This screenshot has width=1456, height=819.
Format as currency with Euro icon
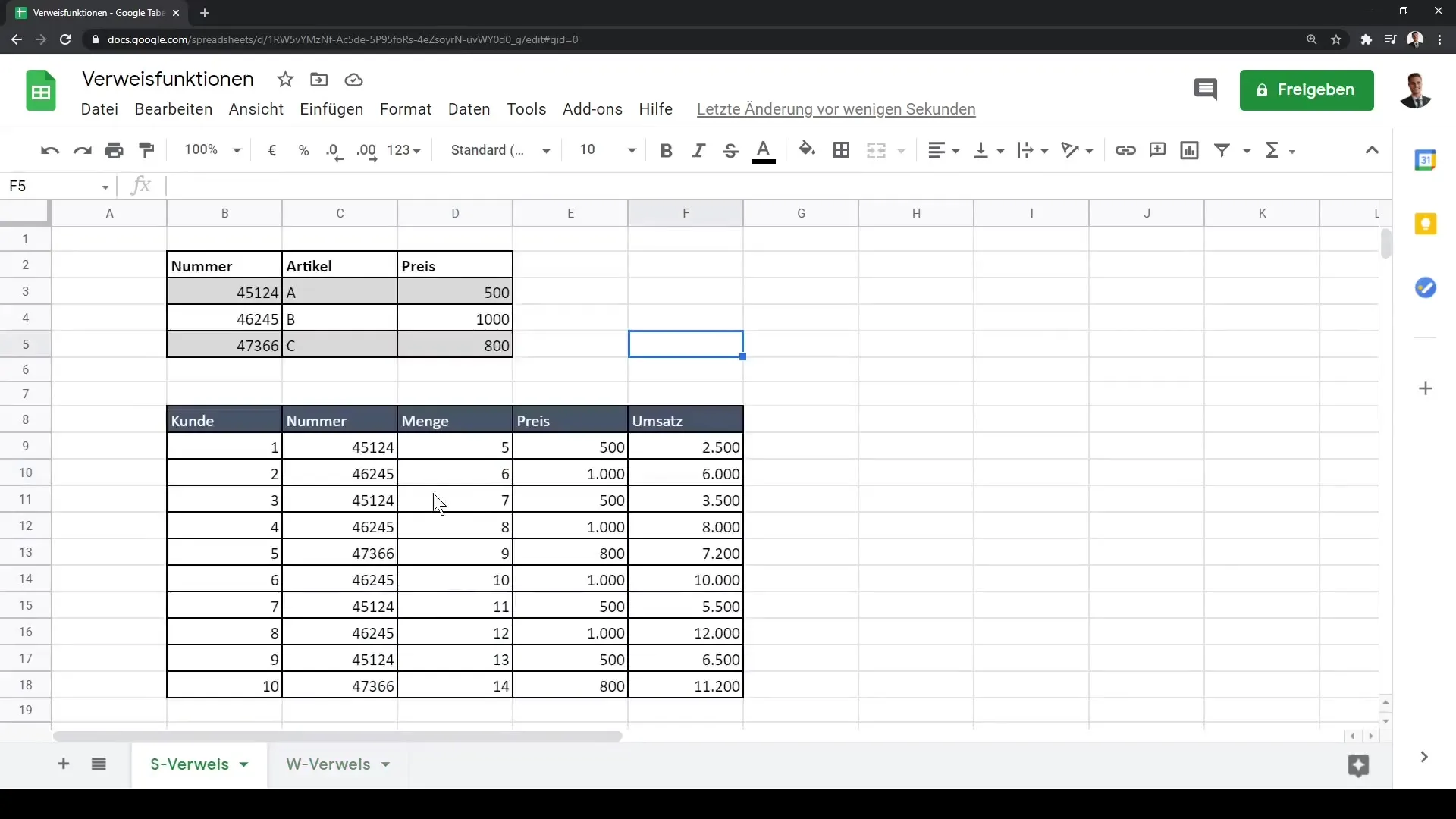point(272,150)
